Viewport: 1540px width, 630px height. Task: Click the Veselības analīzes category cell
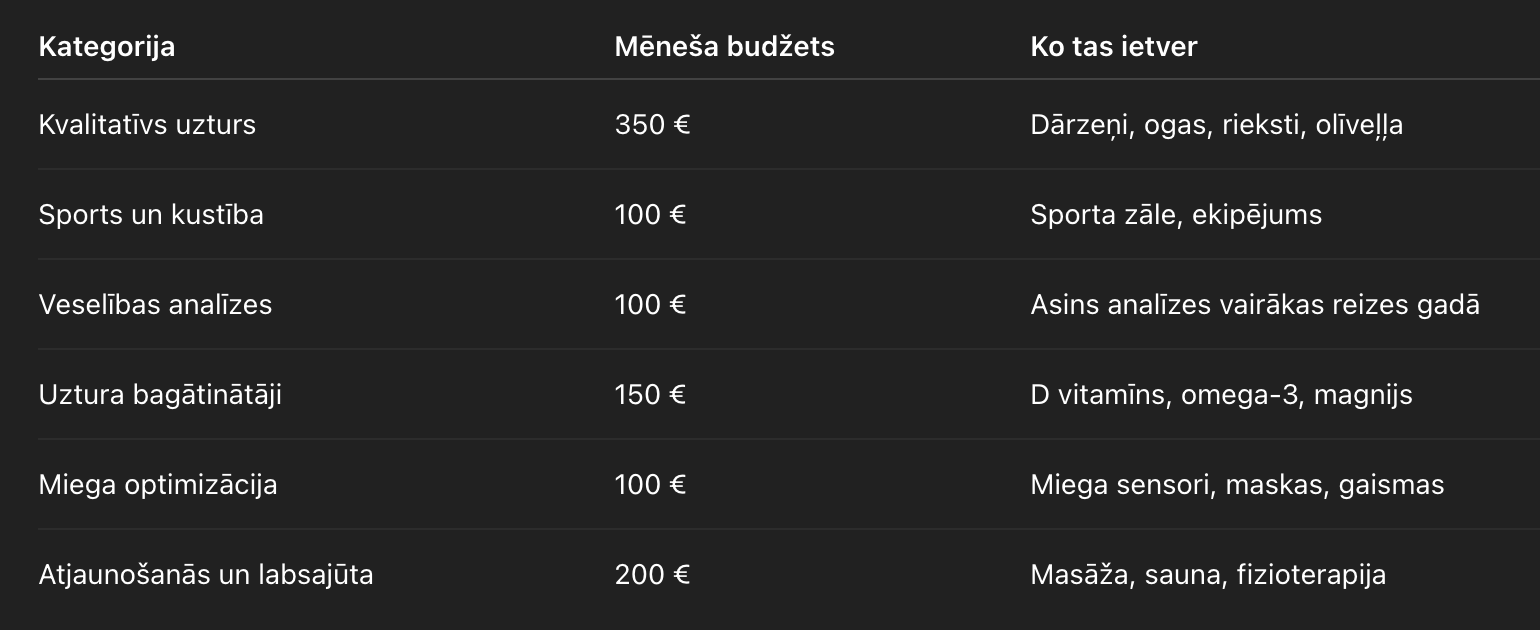tap(155, 305)
